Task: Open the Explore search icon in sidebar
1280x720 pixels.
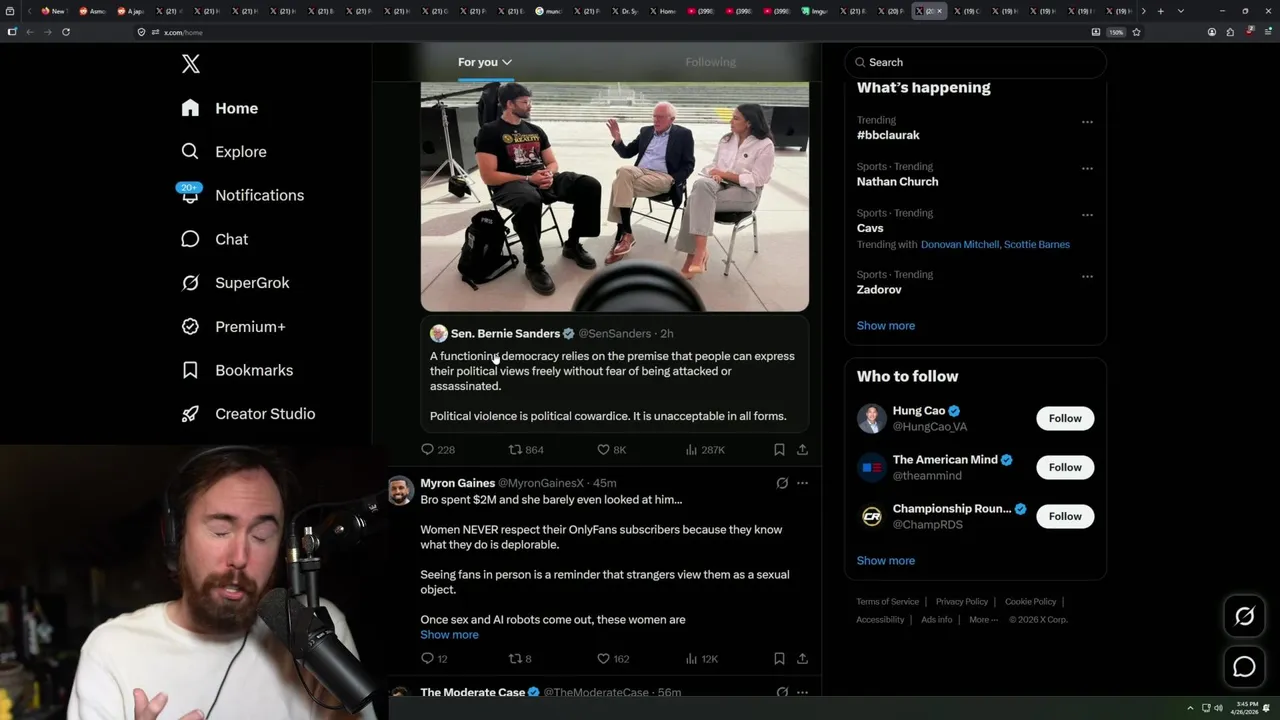Action: [190, 152]
